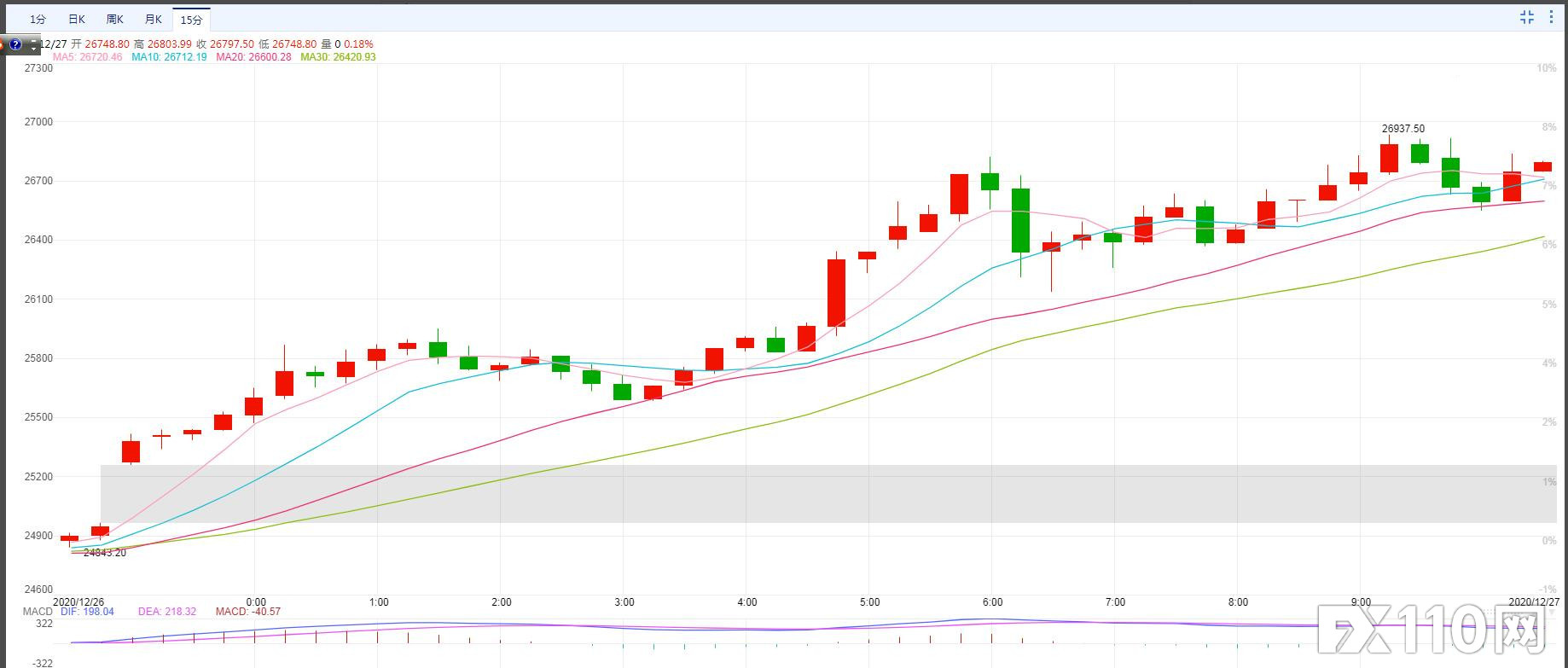Image resolution: width=1568 pixels, height=668 pixels.
Task: Switch to the 日K chart tab
Action: (x=77, y=19)
